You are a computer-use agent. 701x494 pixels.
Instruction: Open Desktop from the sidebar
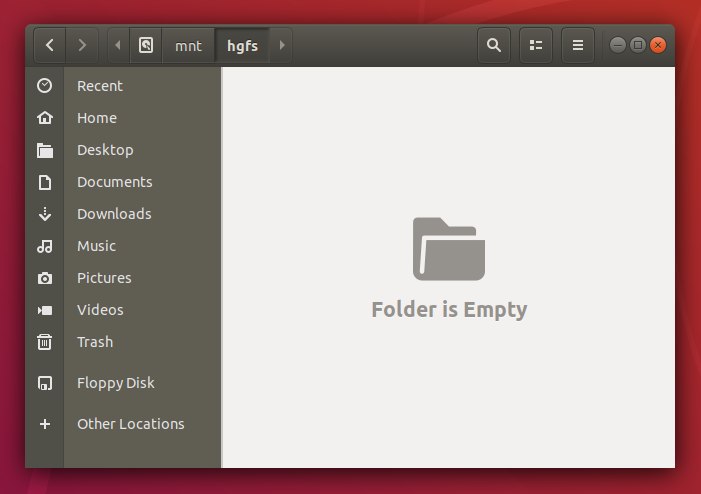click(x=105, y=150)
